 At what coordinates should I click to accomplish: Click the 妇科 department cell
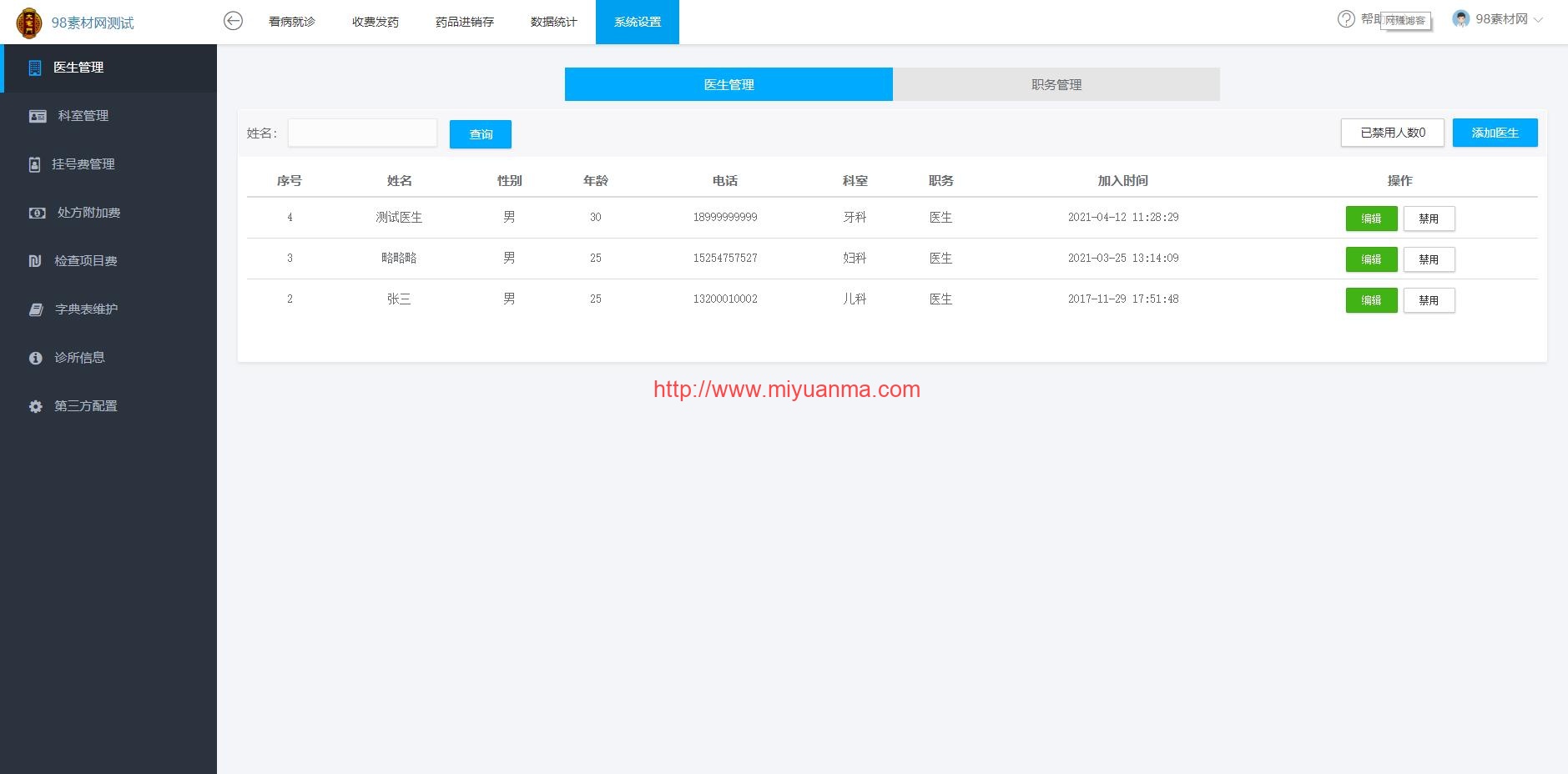[x=855, y=258]
